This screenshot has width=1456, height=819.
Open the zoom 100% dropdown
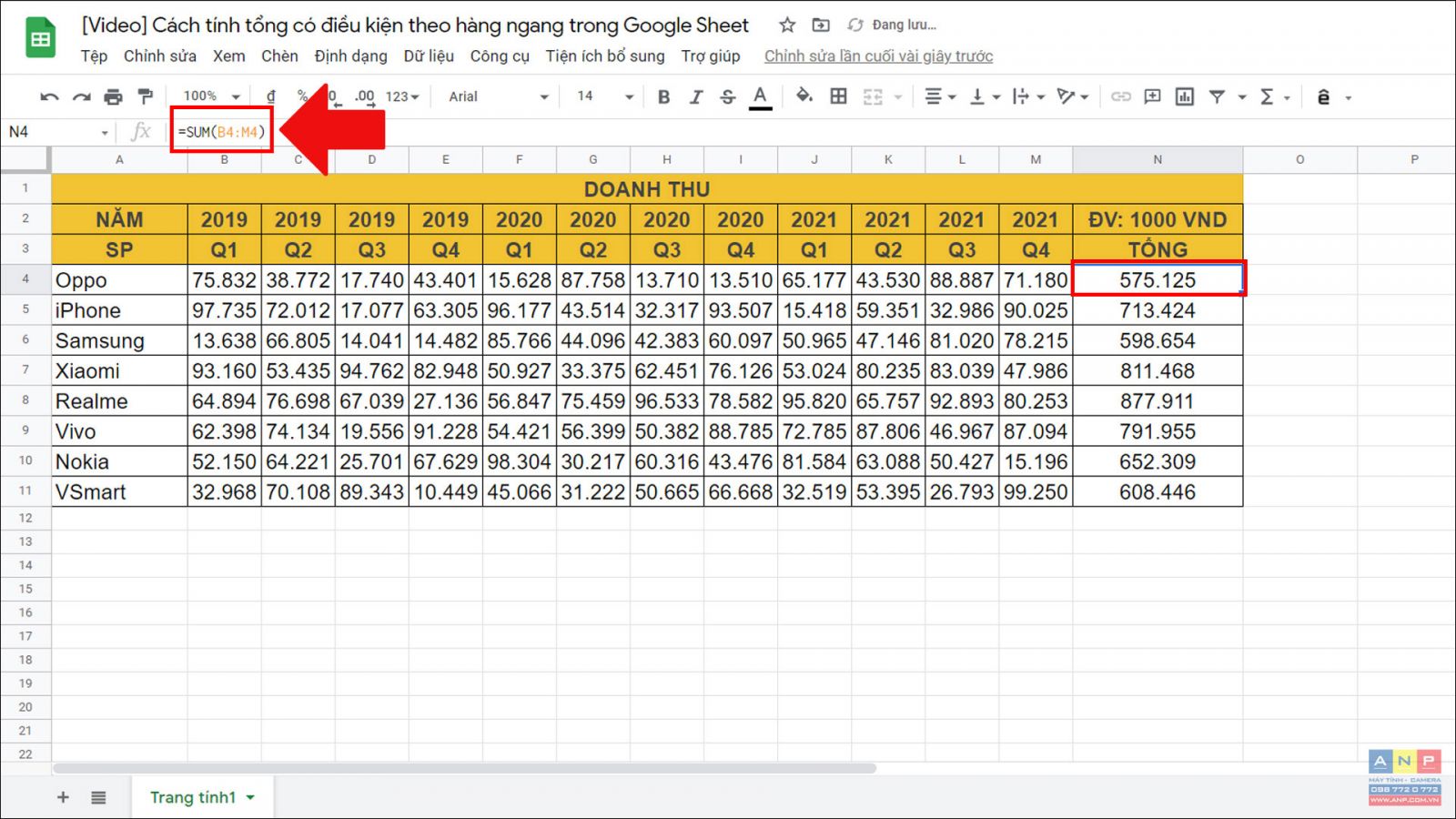212,96
